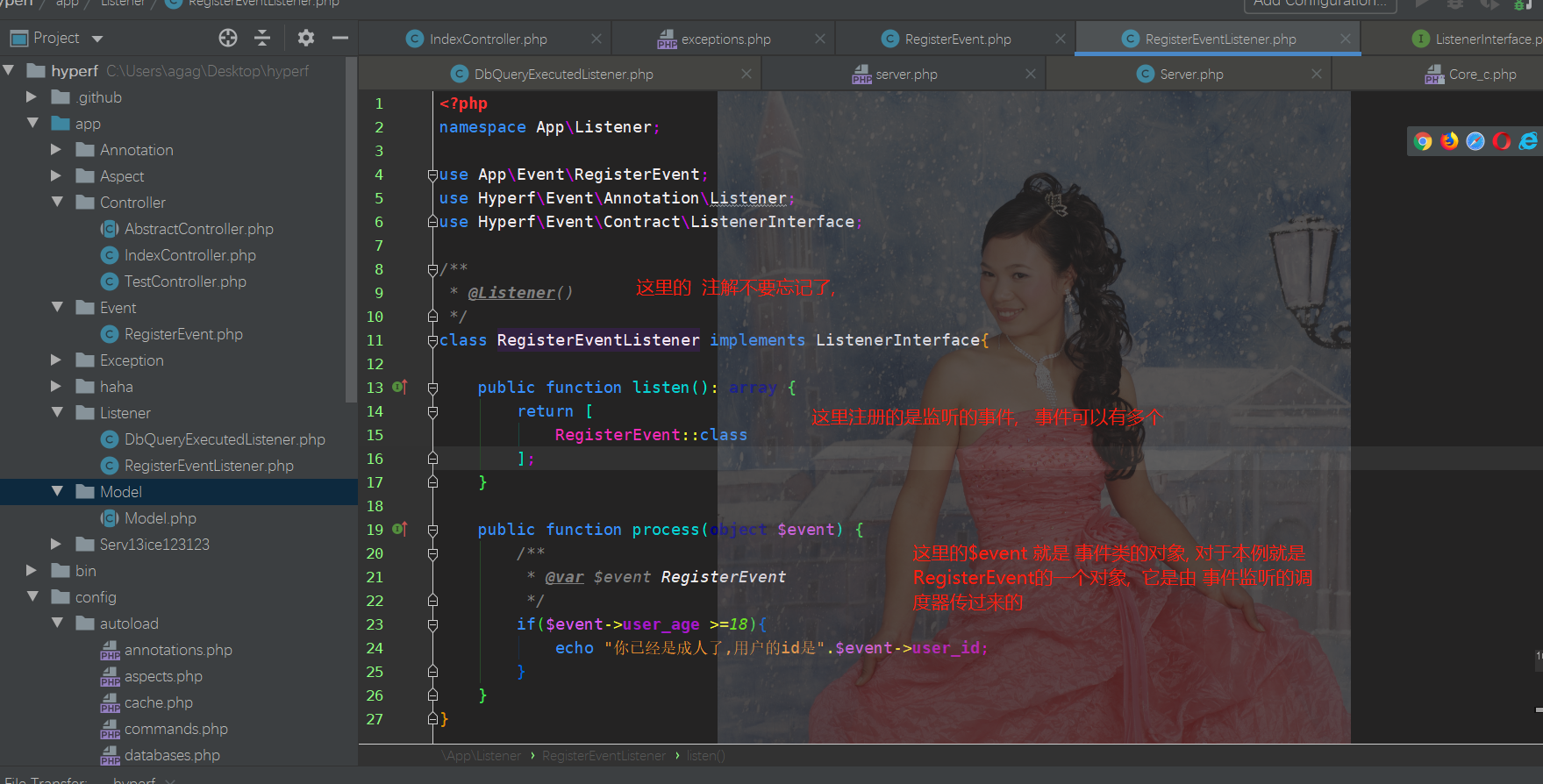Collapse the autoload folder
This screenshot has height=784, width=1543.
57,623
